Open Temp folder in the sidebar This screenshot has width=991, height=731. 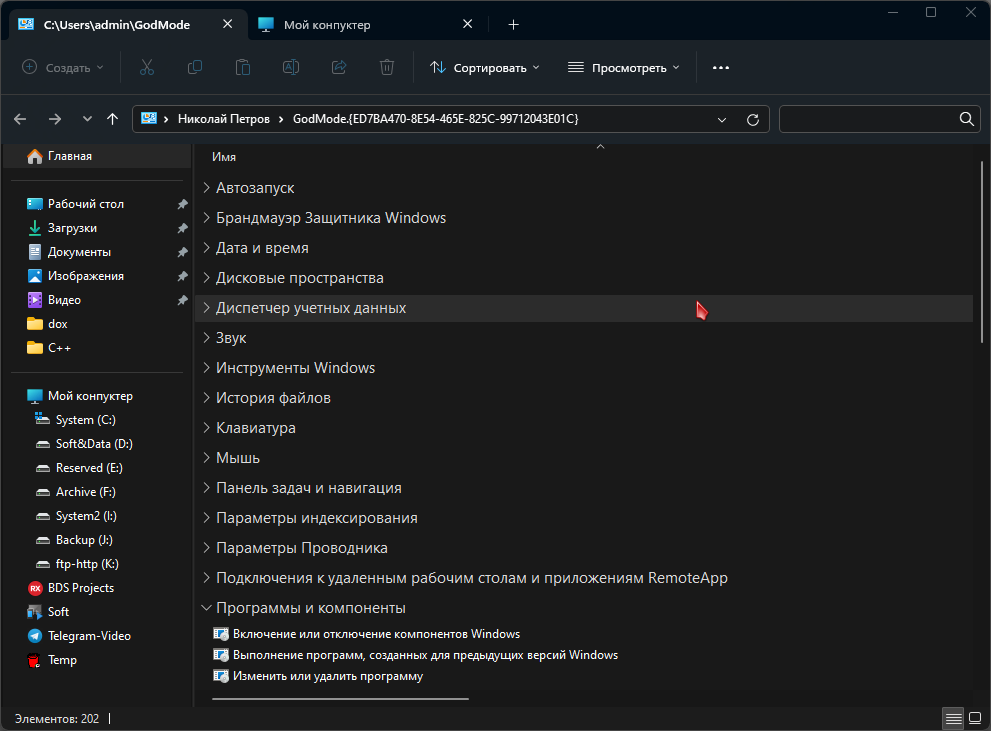click(x=62, y=660)
